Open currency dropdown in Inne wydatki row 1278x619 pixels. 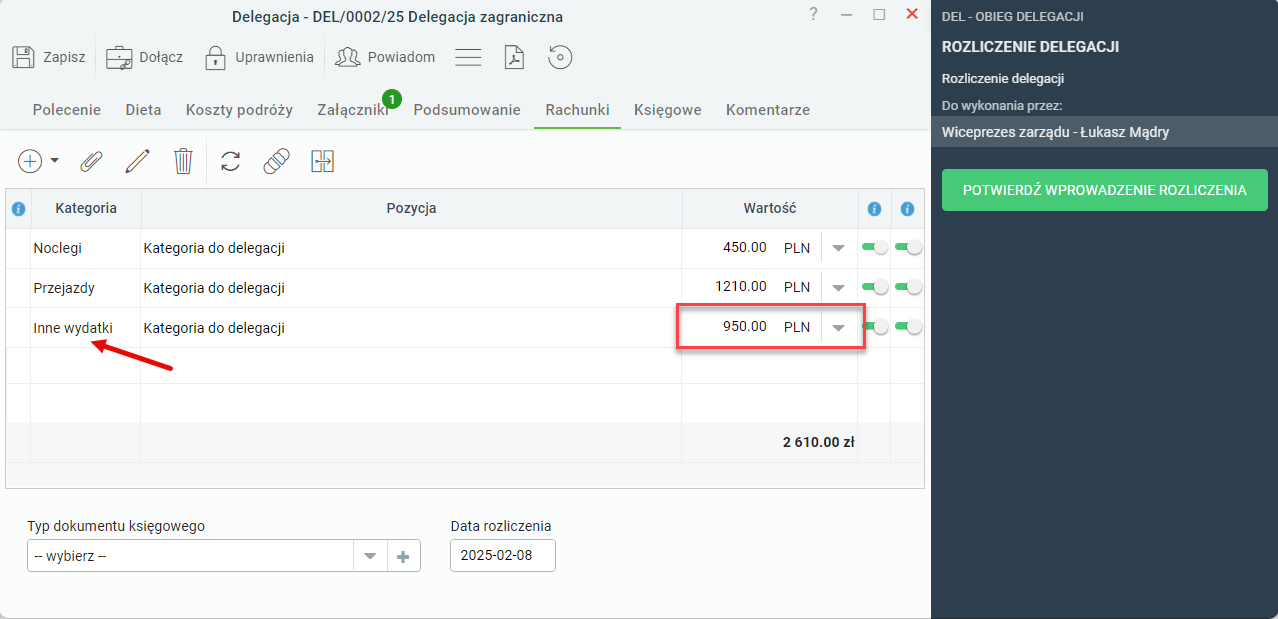coord(839,328)
